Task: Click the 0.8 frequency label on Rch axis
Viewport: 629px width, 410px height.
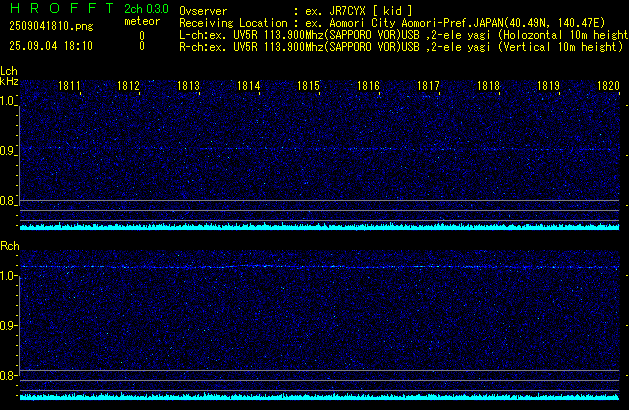Action: [x=7, y=375]
